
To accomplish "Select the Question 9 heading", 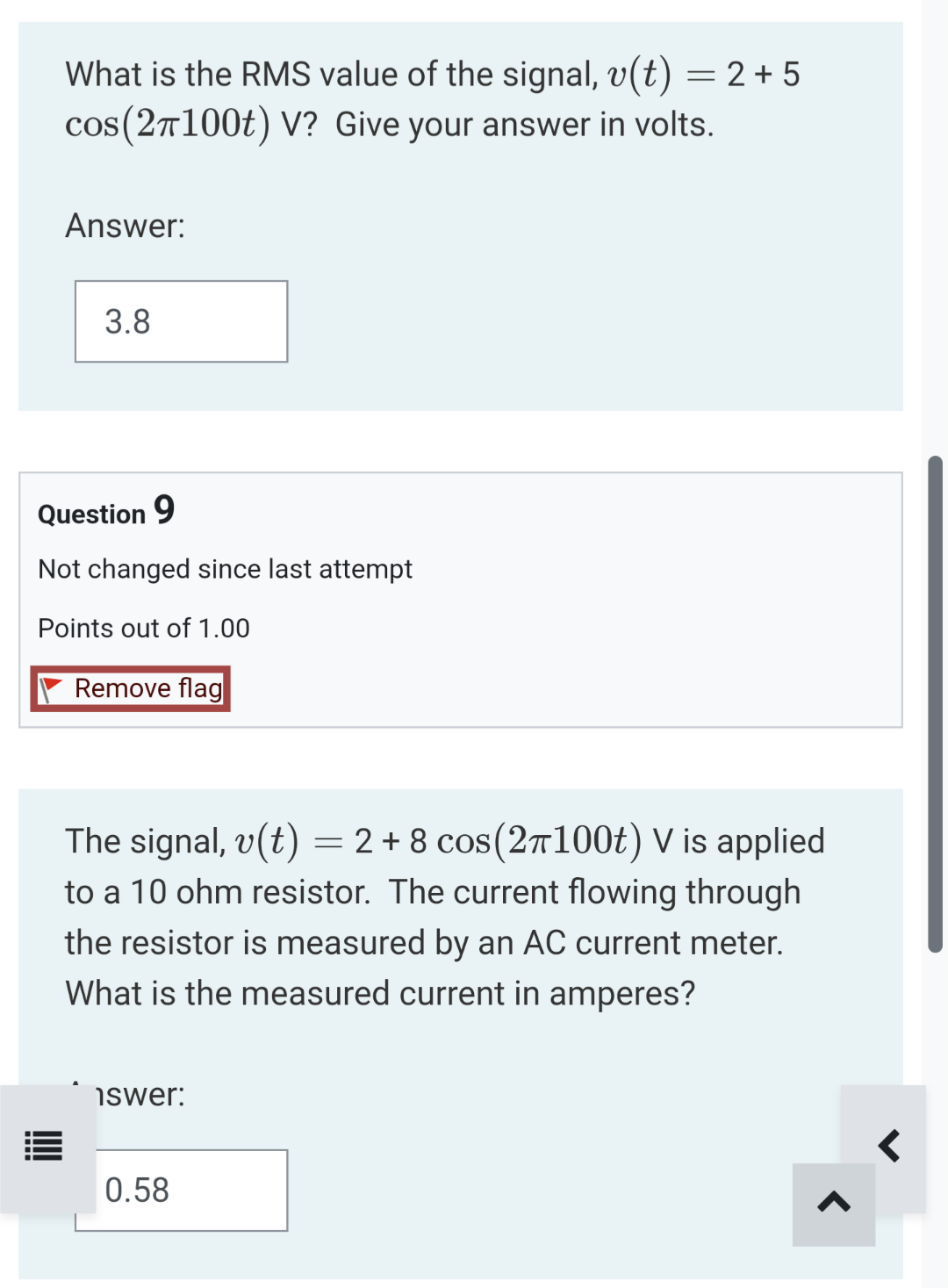I will click(x=104, y=512).
